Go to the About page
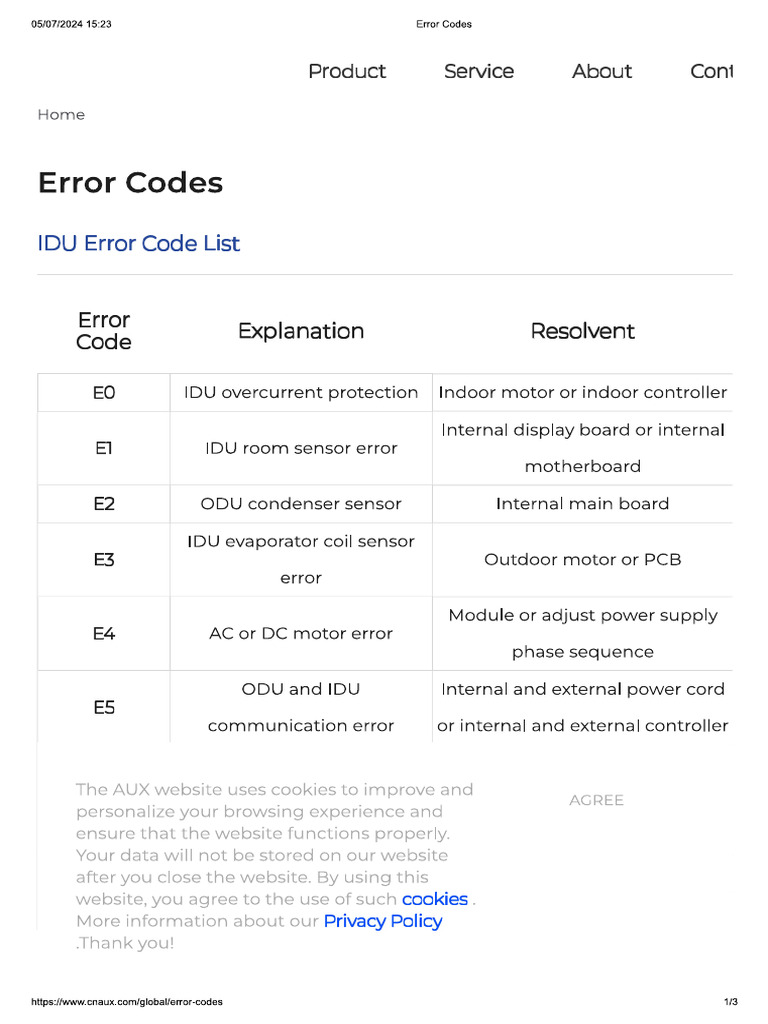This screenshot has height=1024, width=768. coord(602,71)
